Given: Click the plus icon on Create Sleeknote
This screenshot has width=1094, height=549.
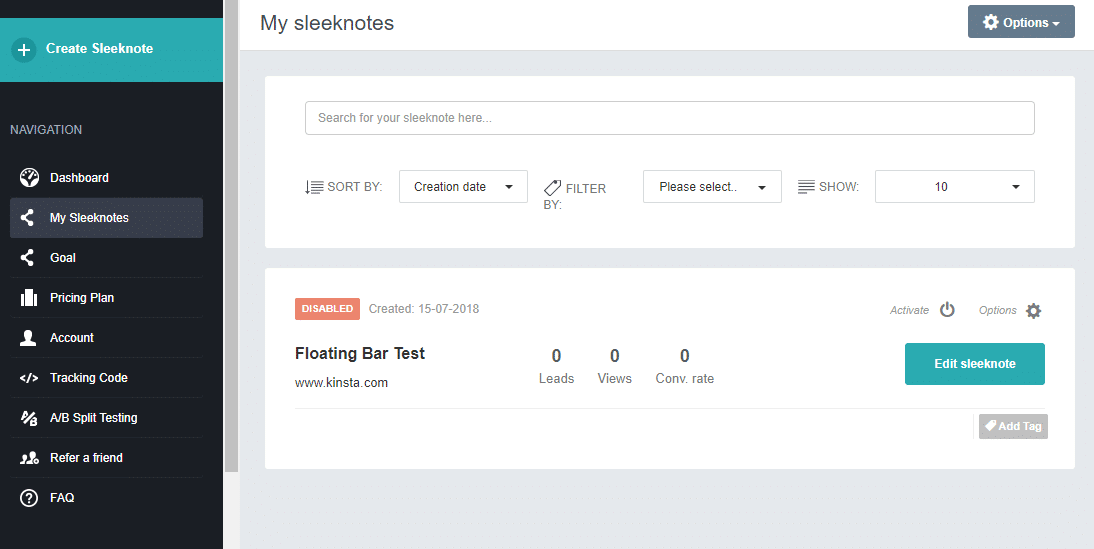Looking at the screenshot, I should [x=25, y=49].
